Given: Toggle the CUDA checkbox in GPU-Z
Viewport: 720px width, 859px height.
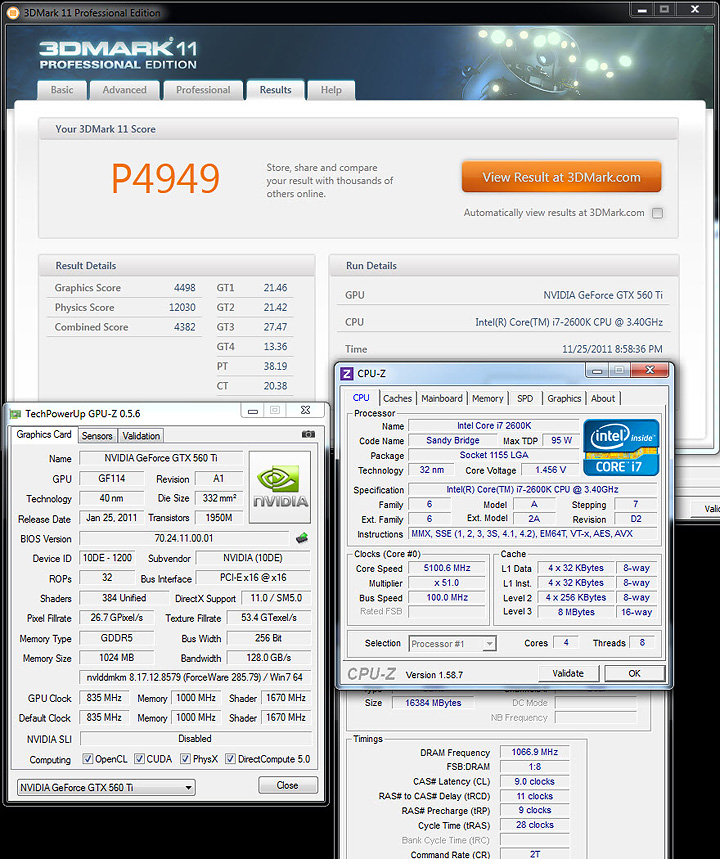Looking at the screenshot, I should pos(140,759).
